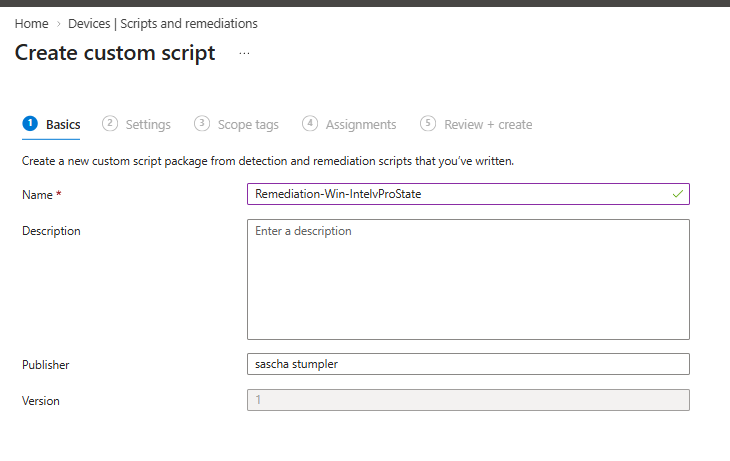This screenshot has height=461, width=730.
Task: Open the Home breadcrumb link
Action: (32, 23)
